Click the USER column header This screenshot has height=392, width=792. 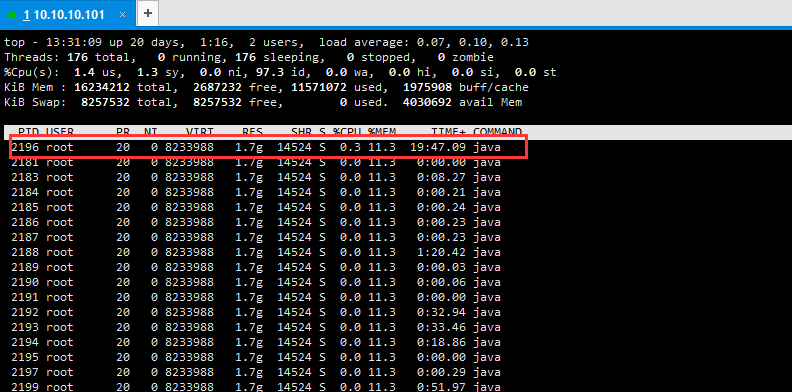[x=60, y=132]
